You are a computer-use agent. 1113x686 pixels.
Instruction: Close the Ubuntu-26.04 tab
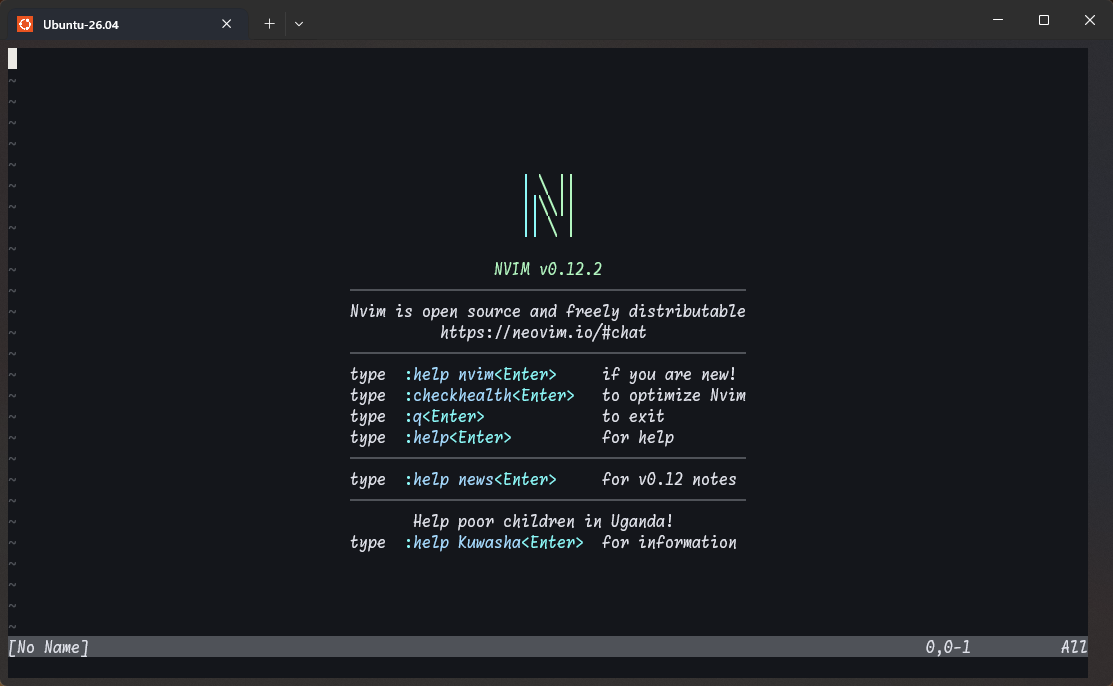[x=226, y=24]
